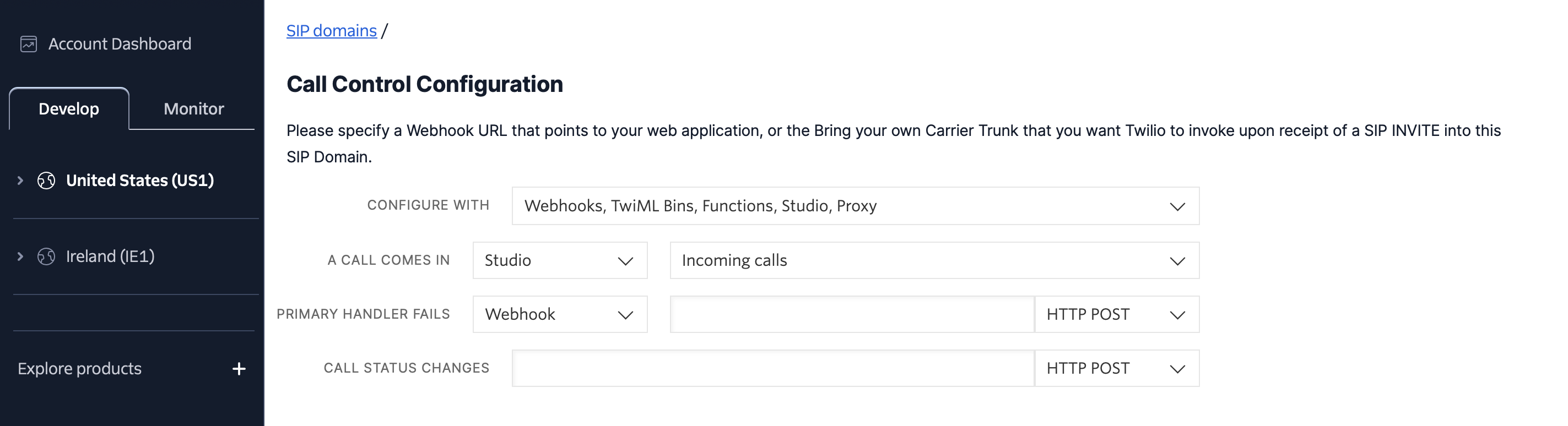Open the Configure With dropdown
The image size is (1568, 426).
click(855, 206)
